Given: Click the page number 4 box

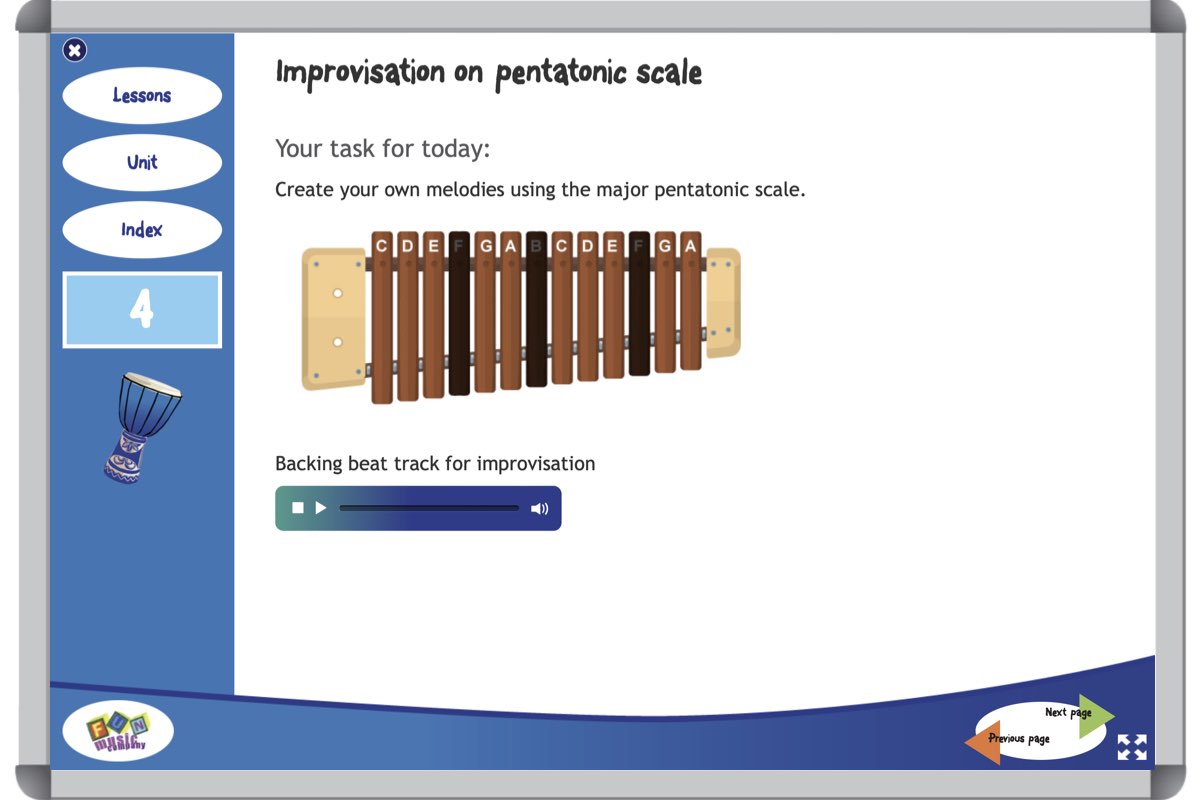Looking at the screenshot, I should [x=142, y=310].
